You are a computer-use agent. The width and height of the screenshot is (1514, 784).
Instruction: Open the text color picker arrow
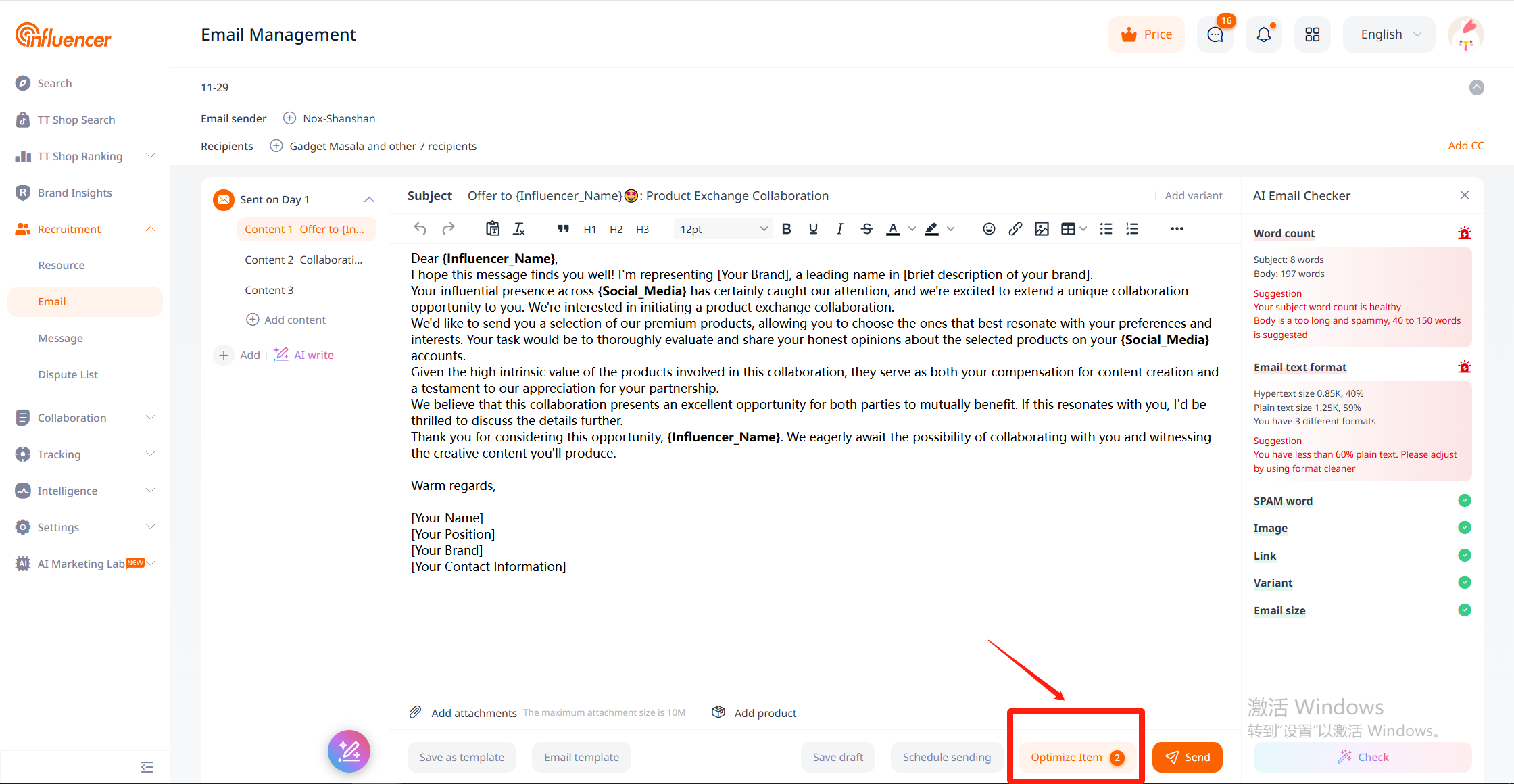[912, 229]
